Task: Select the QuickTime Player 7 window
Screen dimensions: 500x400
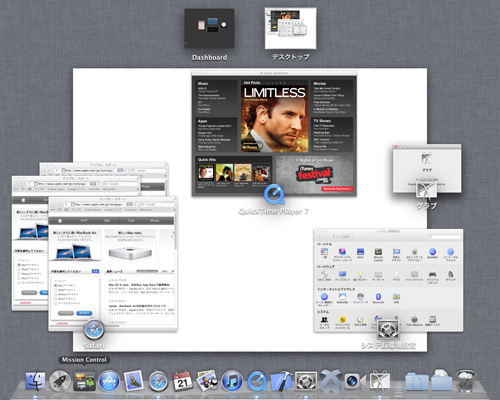Action: coord(274,133)
